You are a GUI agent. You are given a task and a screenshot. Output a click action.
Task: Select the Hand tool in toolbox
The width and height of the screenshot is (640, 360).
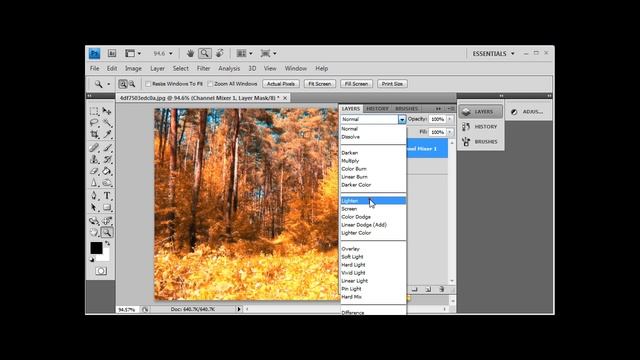pos(94,233)
